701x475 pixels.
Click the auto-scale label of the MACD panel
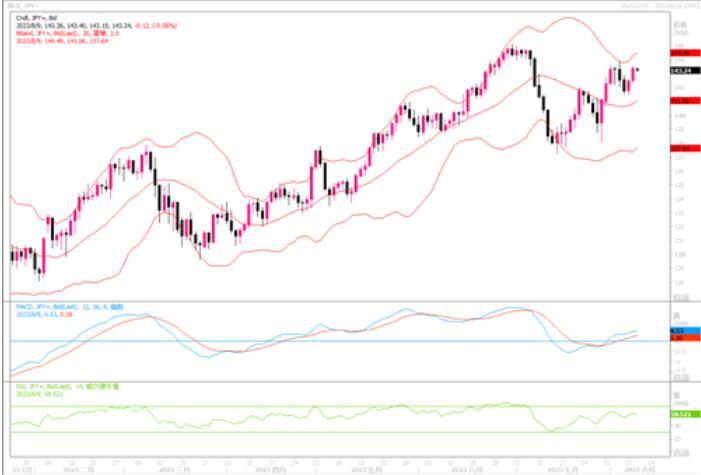tap(681, 376)
